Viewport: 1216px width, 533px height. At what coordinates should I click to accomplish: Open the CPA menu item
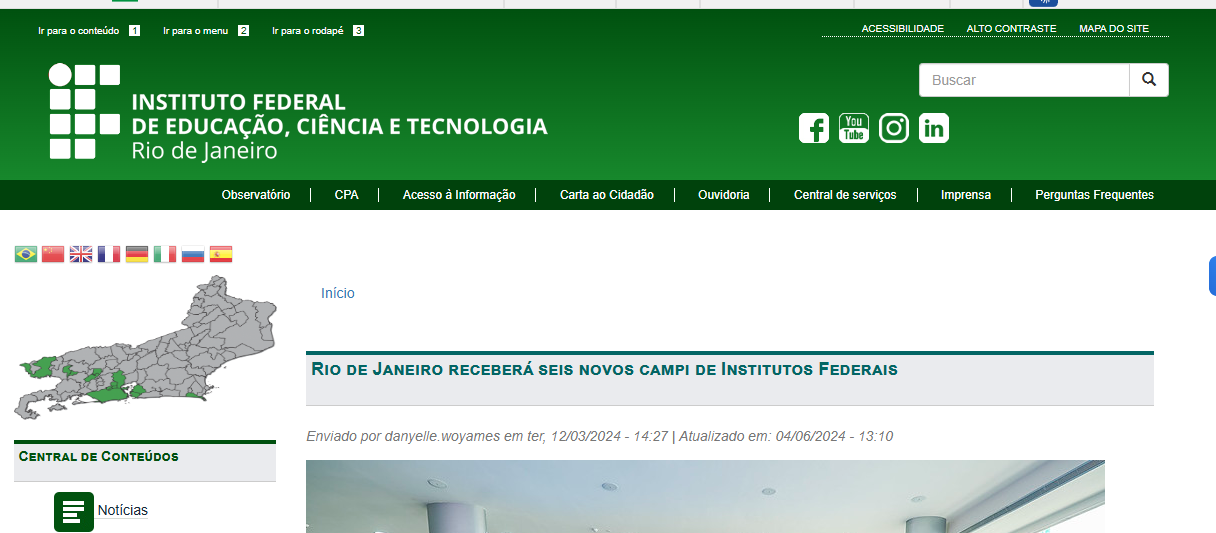click(347, 195)
